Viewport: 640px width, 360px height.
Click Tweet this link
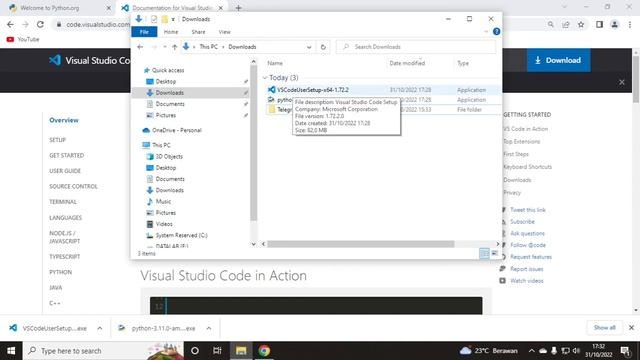[x=528, y=210]
